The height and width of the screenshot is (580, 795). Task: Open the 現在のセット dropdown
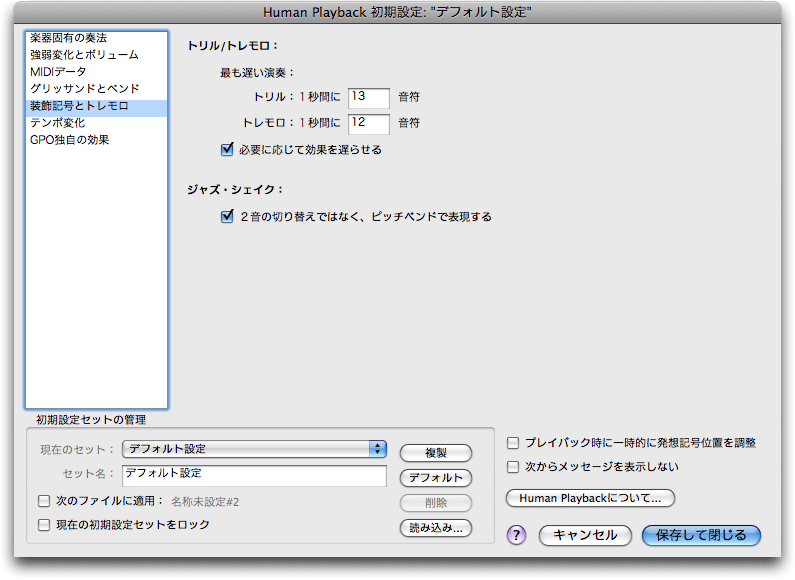point(255,449)
